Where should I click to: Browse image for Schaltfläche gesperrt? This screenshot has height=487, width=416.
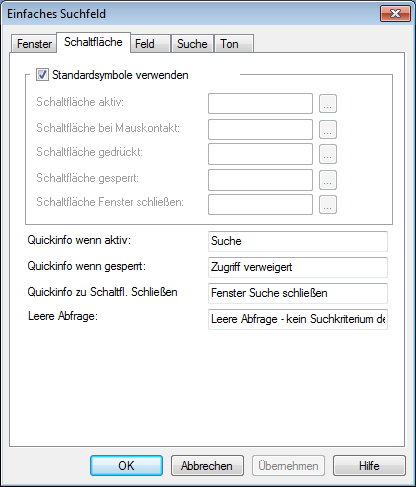pos(328,180)
